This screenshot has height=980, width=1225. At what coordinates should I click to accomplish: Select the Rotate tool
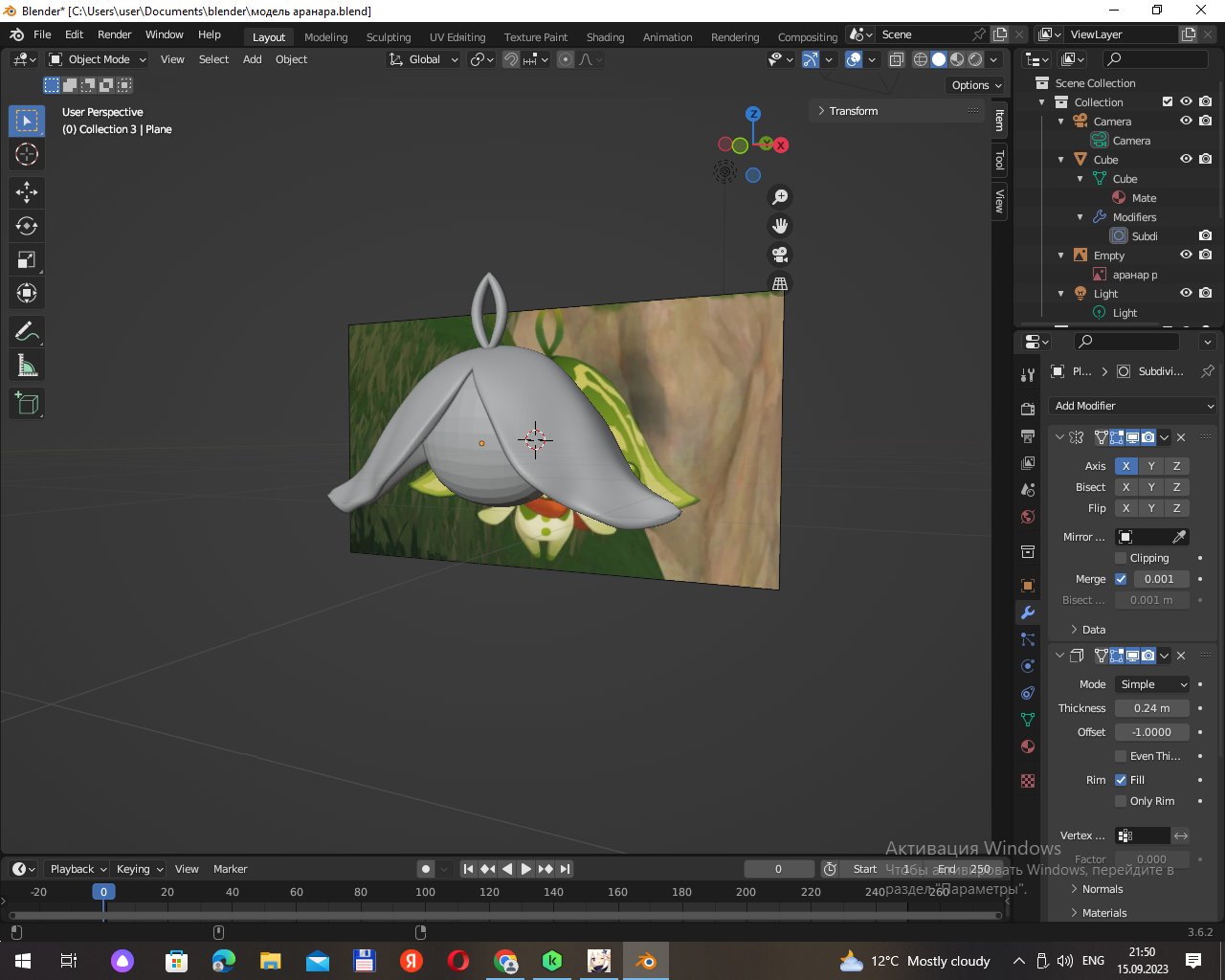(x=27, y=226)
